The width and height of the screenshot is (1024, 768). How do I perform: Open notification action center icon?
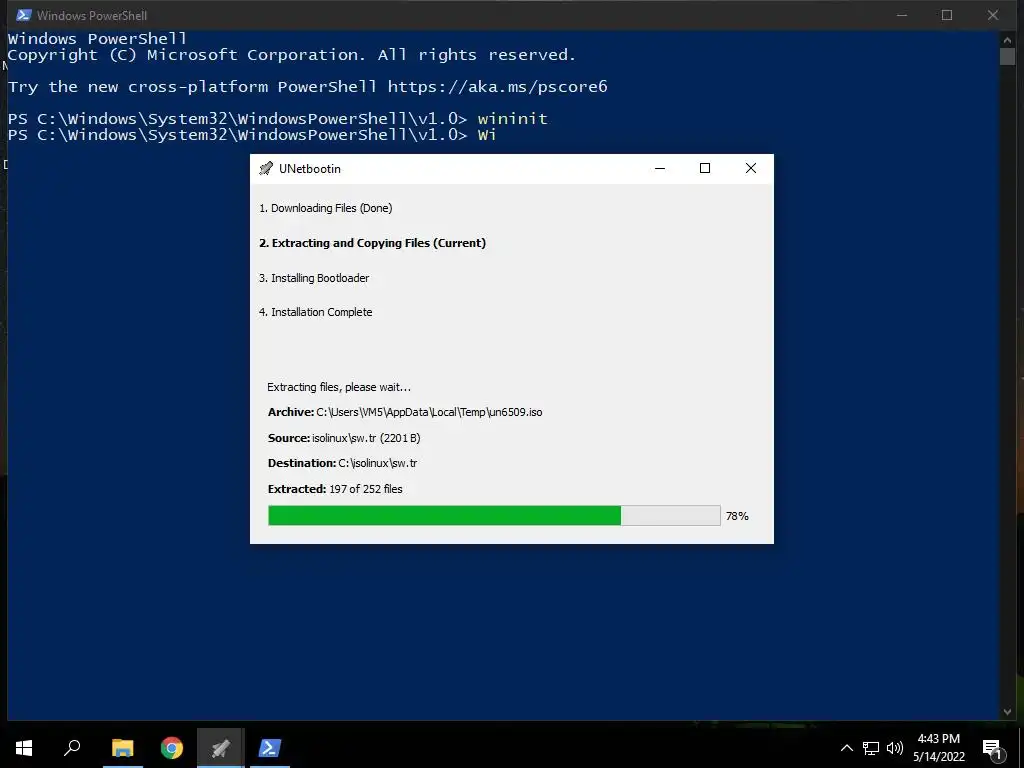coord(992,748)
